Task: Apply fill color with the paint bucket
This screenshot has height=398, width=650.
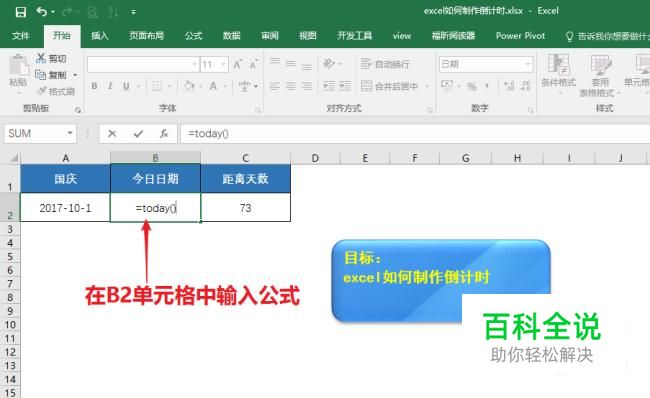Action: tap(189, 86)
